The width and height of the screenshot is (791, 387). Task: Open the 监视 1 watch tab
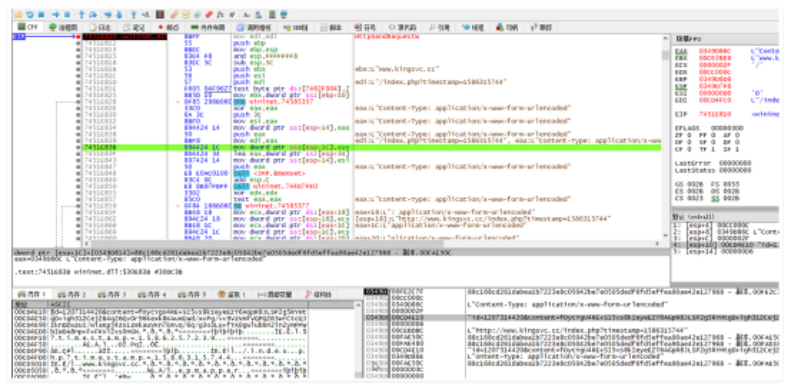pyautogui.click(x=232, y=294)
